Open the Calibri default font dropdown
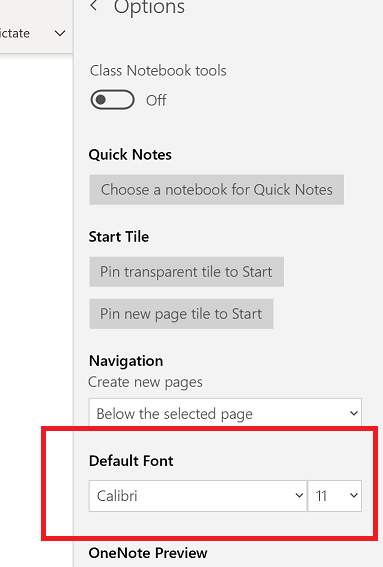This screenshot has height=567, width=383. pos(198,496)
